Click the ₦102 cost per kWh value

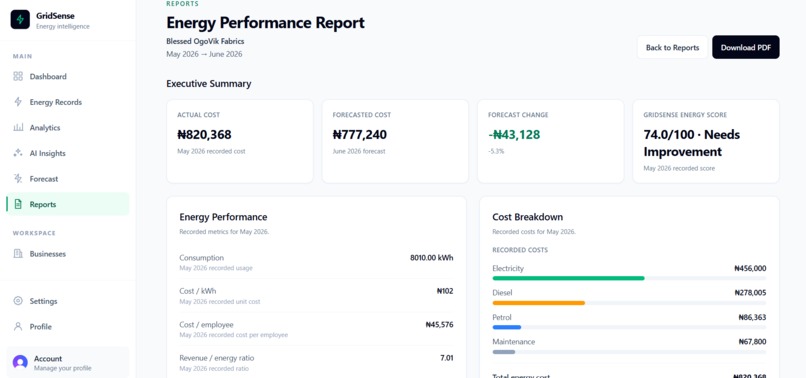tap(445, 291)
